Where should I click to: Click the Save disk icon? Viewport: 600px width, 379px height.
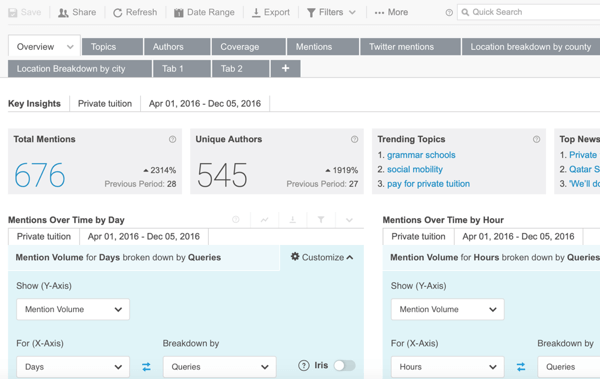pos(13,13)
